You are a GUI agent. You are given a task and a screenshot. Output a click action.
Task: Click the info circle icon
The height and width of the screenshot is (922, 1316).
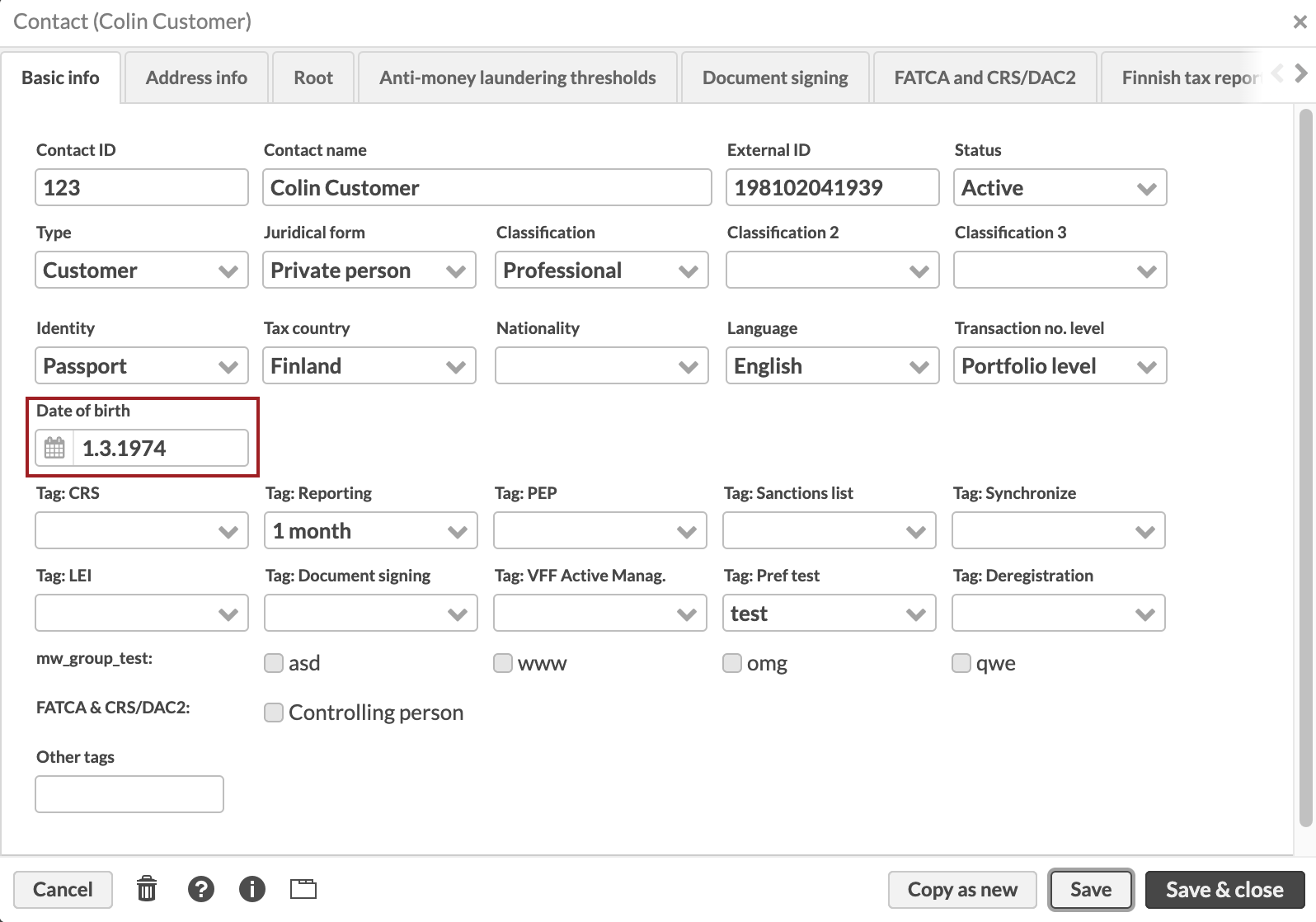pos(252,889)
